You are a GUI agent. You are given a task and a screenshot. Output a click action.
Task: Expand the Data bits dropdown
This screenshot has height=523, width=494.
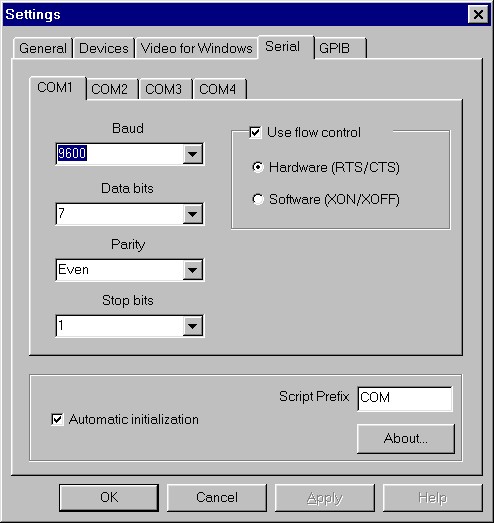192,213
